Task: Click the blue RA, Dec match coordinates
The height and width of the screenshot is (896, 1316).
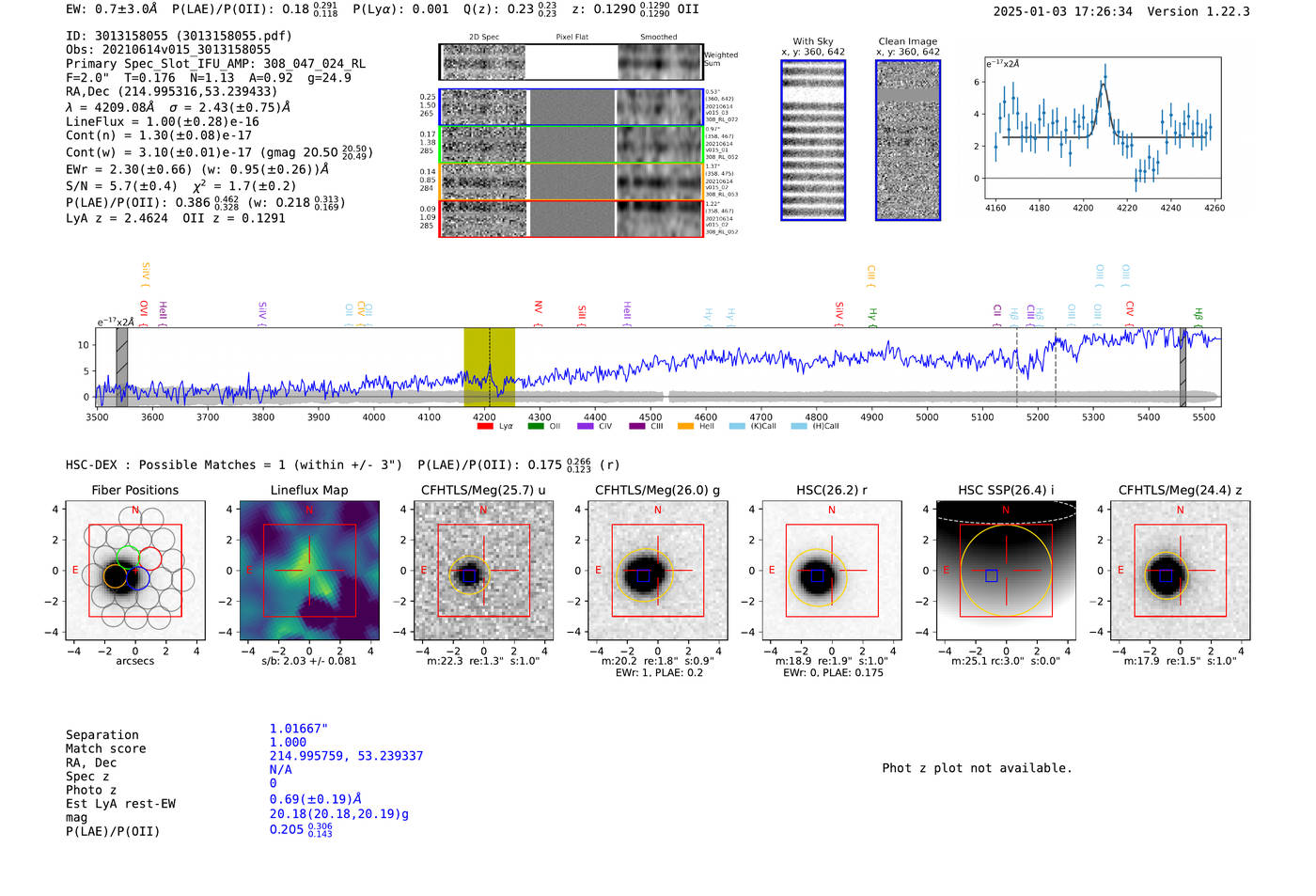Action: (346, 756)
